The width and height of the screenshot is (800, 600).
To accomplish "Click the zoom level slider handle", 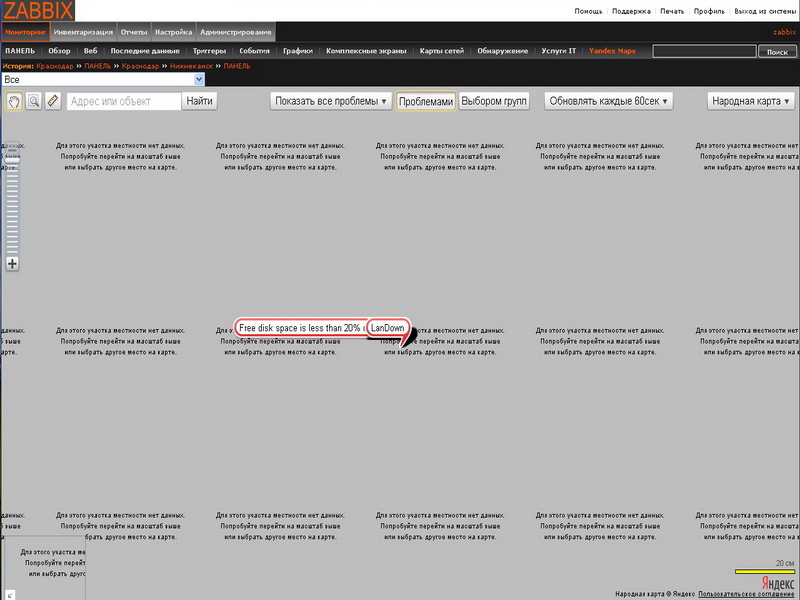I will coord(12,160).
